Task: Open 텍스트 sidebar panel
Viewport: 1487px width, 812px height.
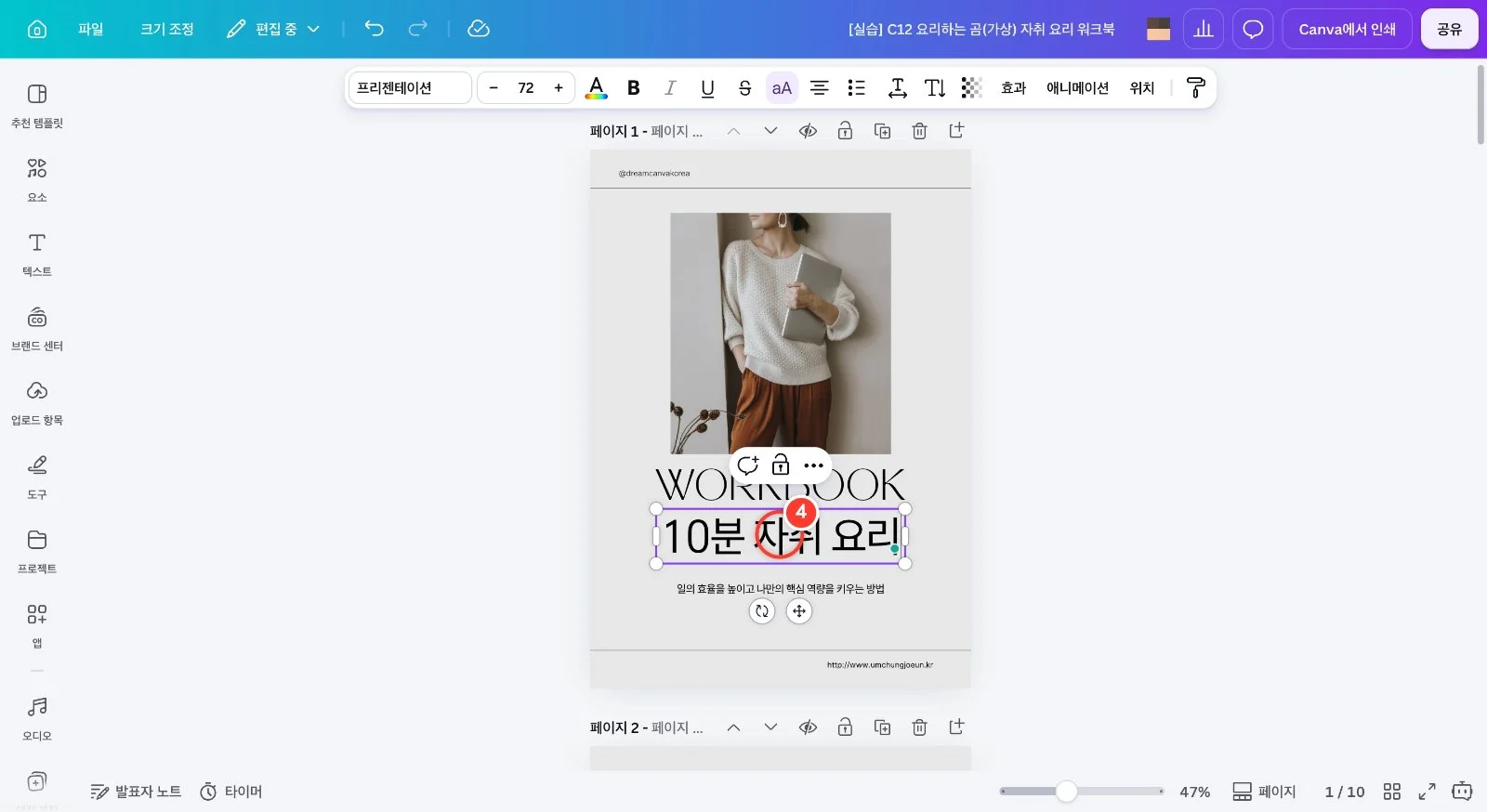Action: tap(37, 255)
